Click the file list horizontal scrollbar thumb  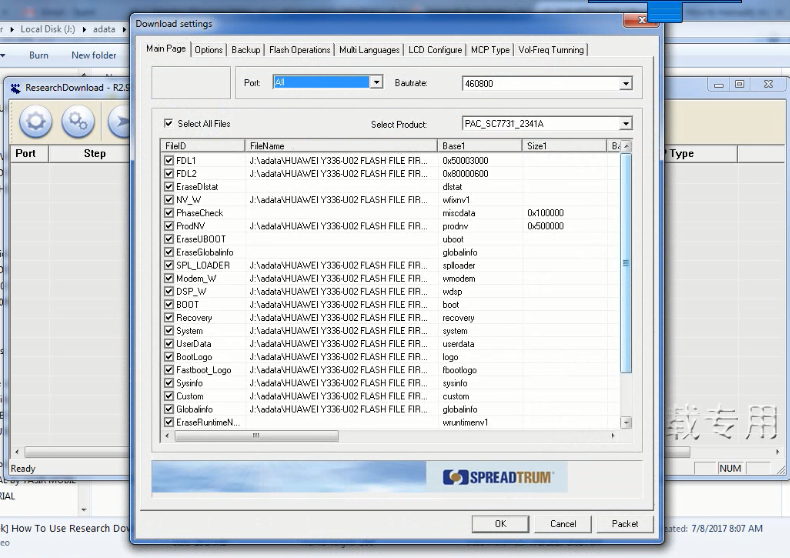pos(256,436)
